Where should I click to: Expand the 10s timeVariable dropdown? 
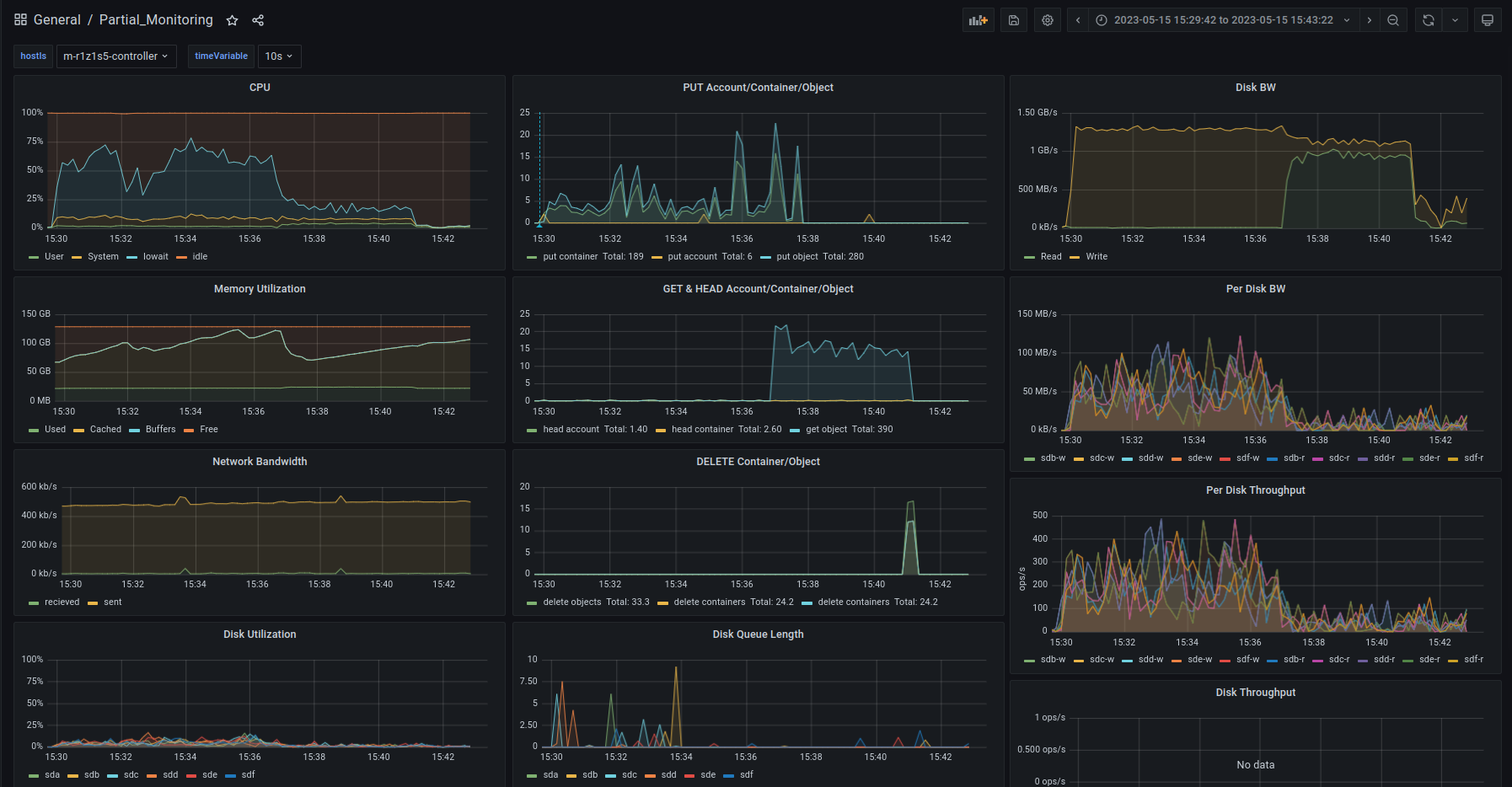click(x=279, y=56)
